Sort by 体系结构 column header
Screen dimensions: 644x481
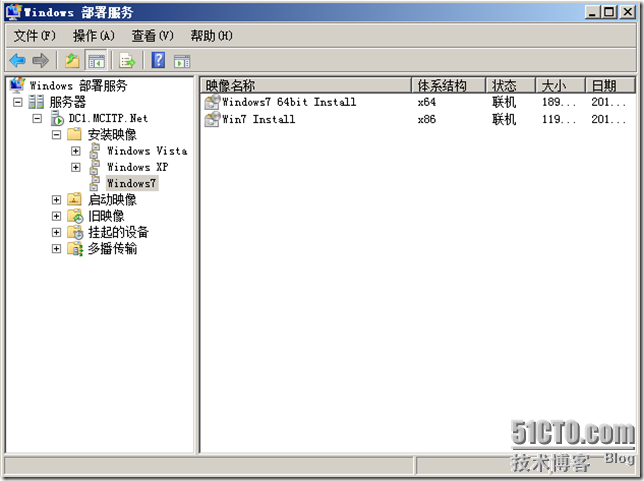[x=448, y=85]
